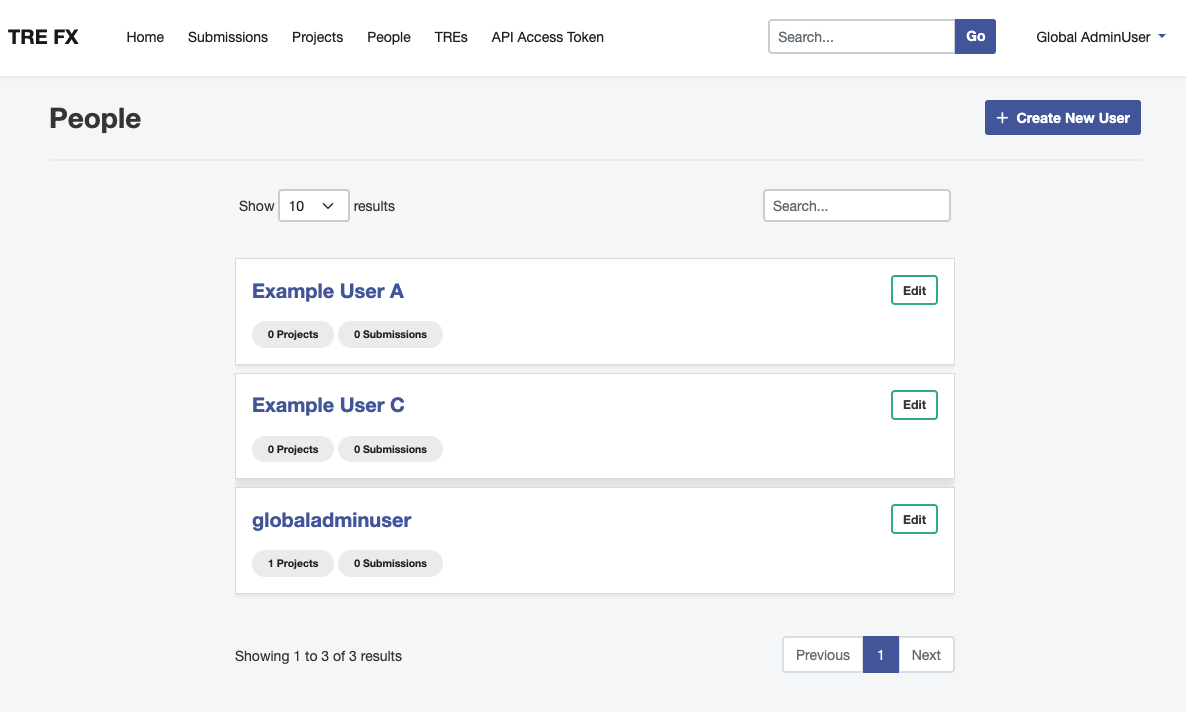Open the TREs nav link
This screenshot has height=712, width=1186.
[x=451, y=37]
